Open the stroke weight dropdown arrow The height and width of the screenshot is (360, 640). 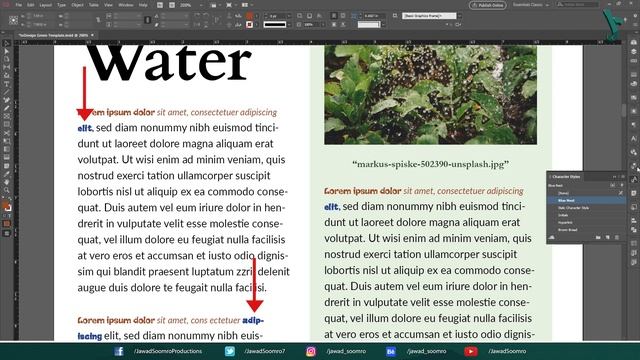289,16
